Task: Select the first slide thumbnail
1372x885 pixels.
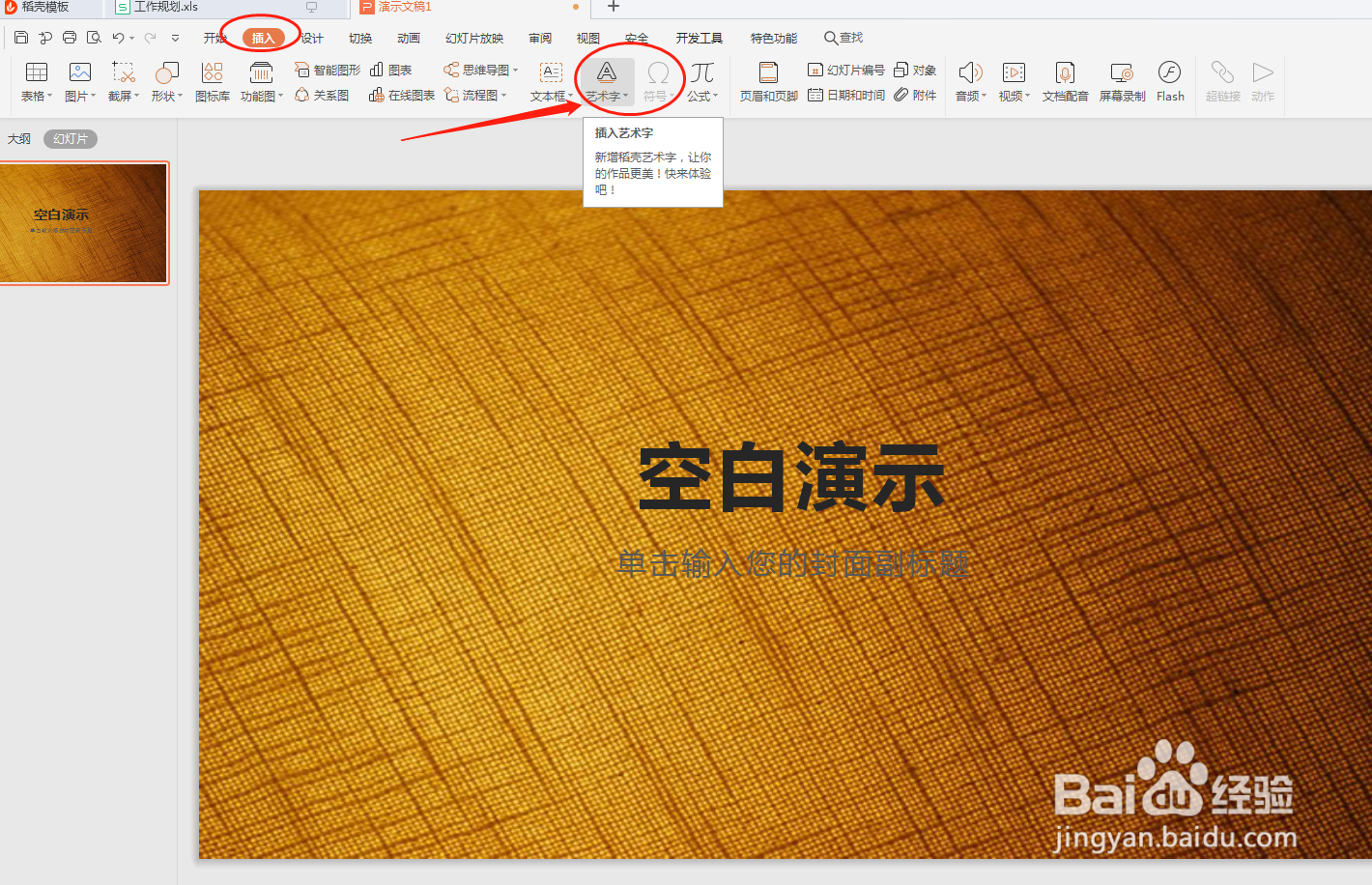Action: click(84, 223)
